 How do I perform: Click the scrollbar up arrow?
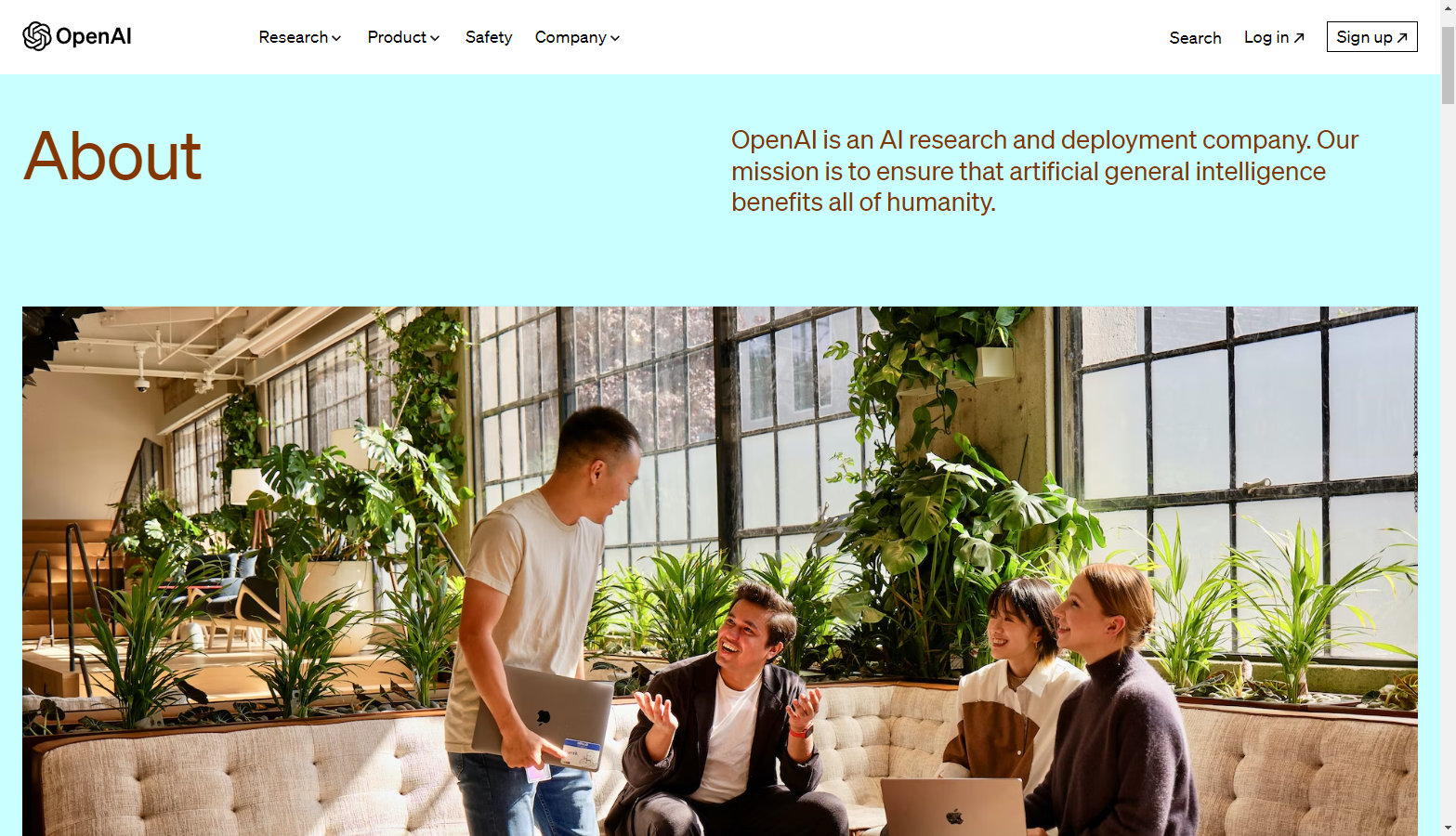point(1448,7)
